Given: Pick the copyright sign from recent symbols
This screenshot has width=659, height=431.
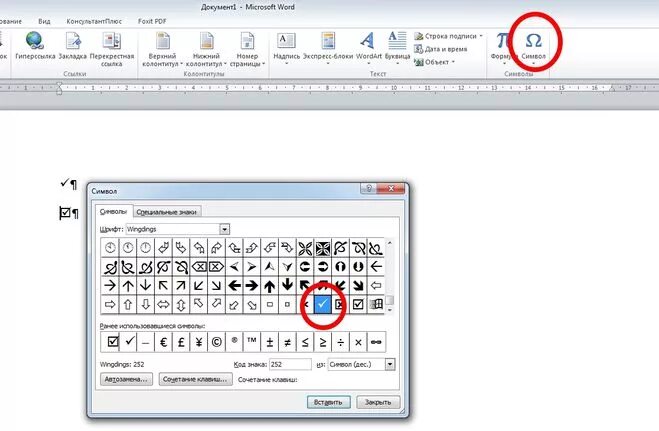Looking at the screenshot, I should coord(216,342).
